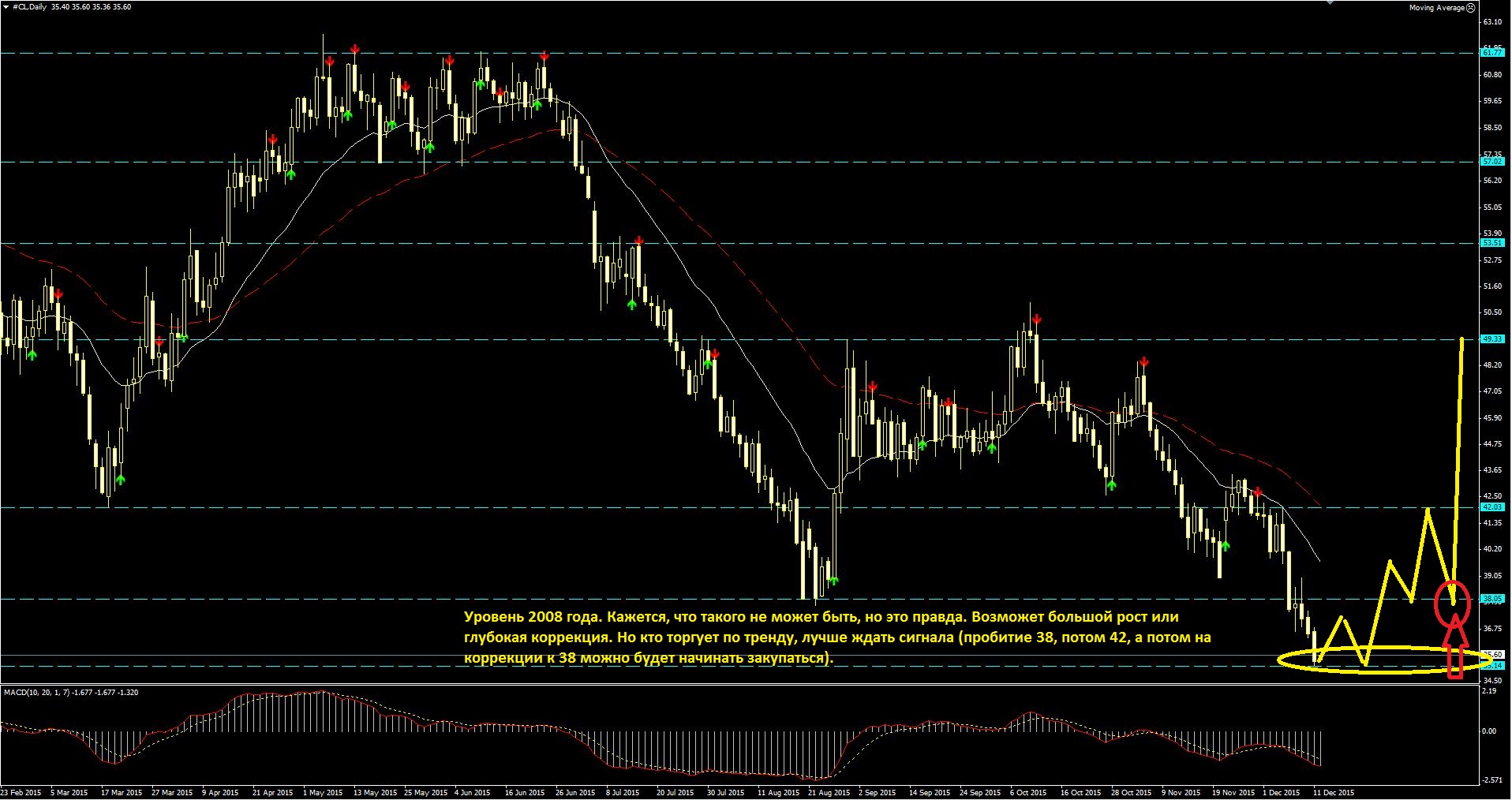Viewport: 1512px width, 800px height.
Task: Click the 25 May 2015 date label
Action: (x=425, y=793)
